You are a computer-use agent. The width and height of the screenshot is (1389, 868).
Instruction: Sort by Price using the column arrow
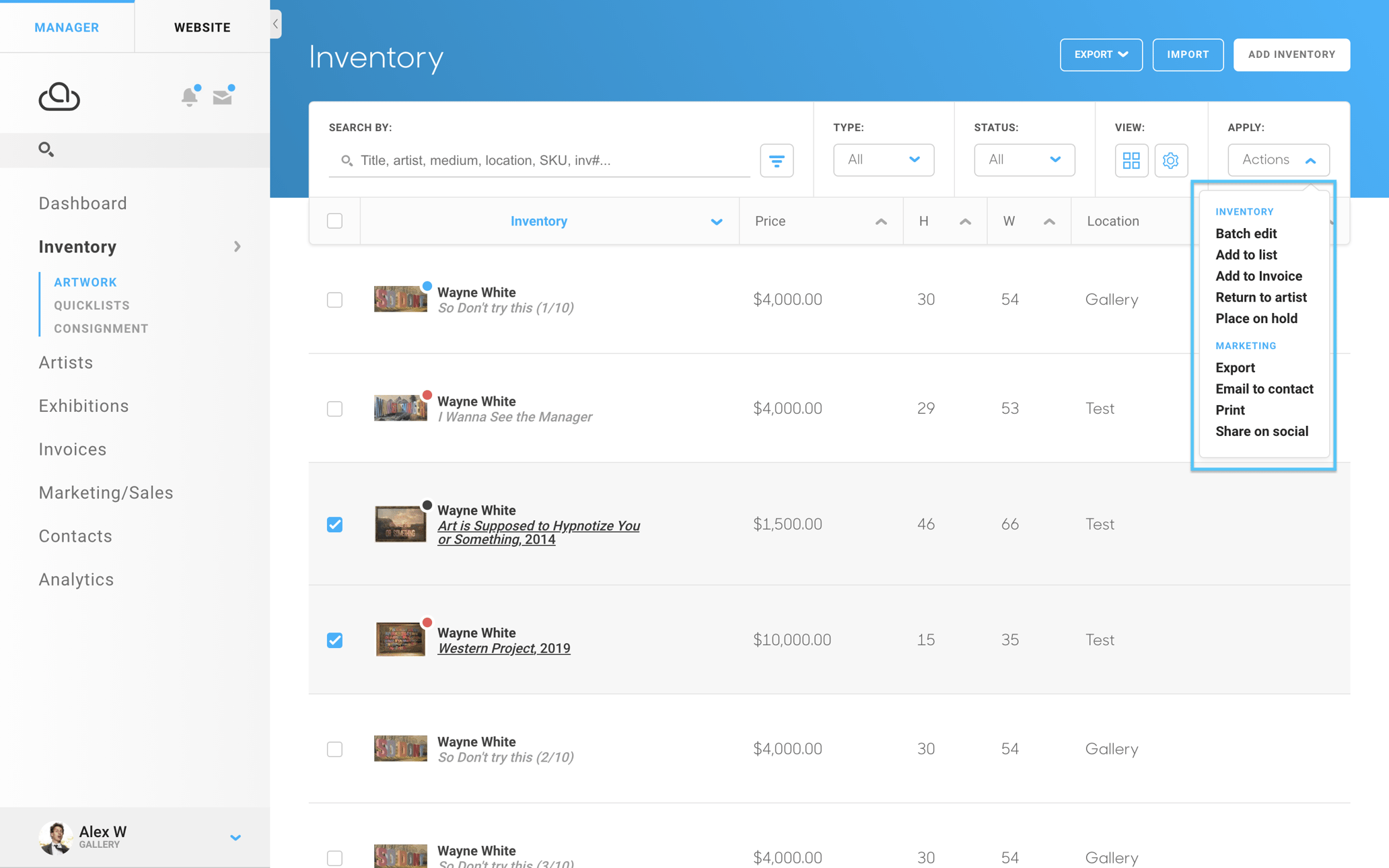pos(881,220)
